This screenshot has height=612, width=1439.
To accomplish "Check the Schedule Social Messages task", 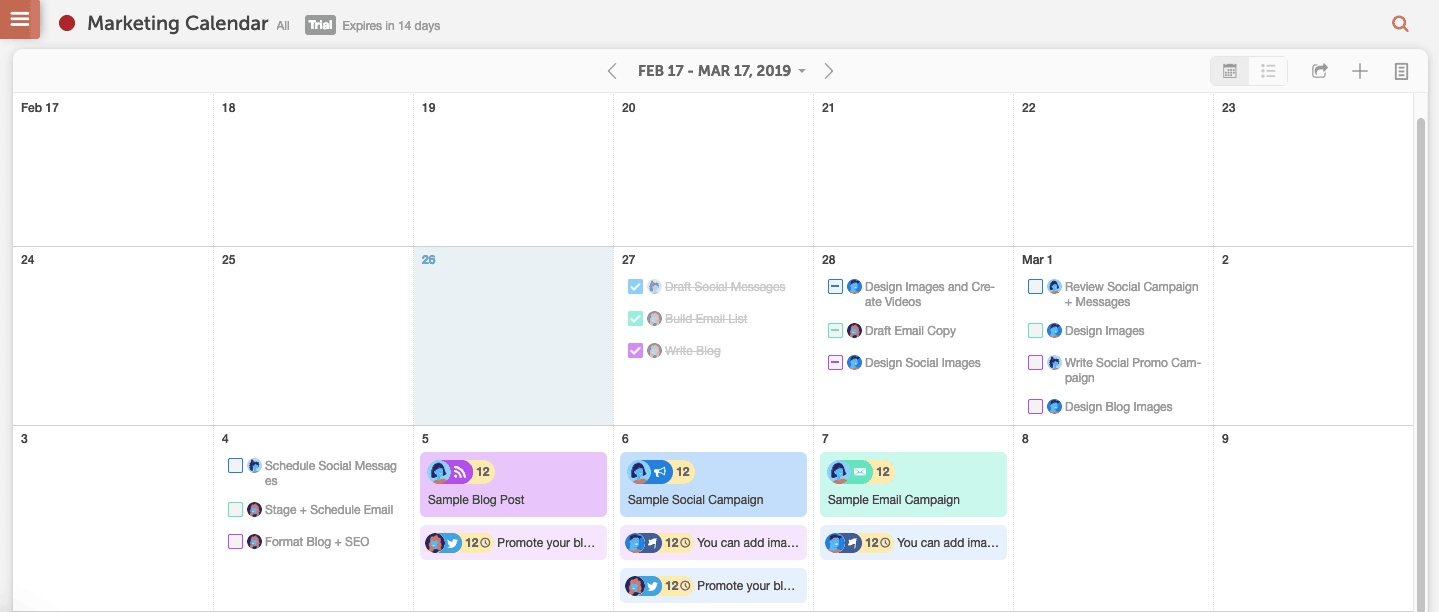I will [235, 466].
